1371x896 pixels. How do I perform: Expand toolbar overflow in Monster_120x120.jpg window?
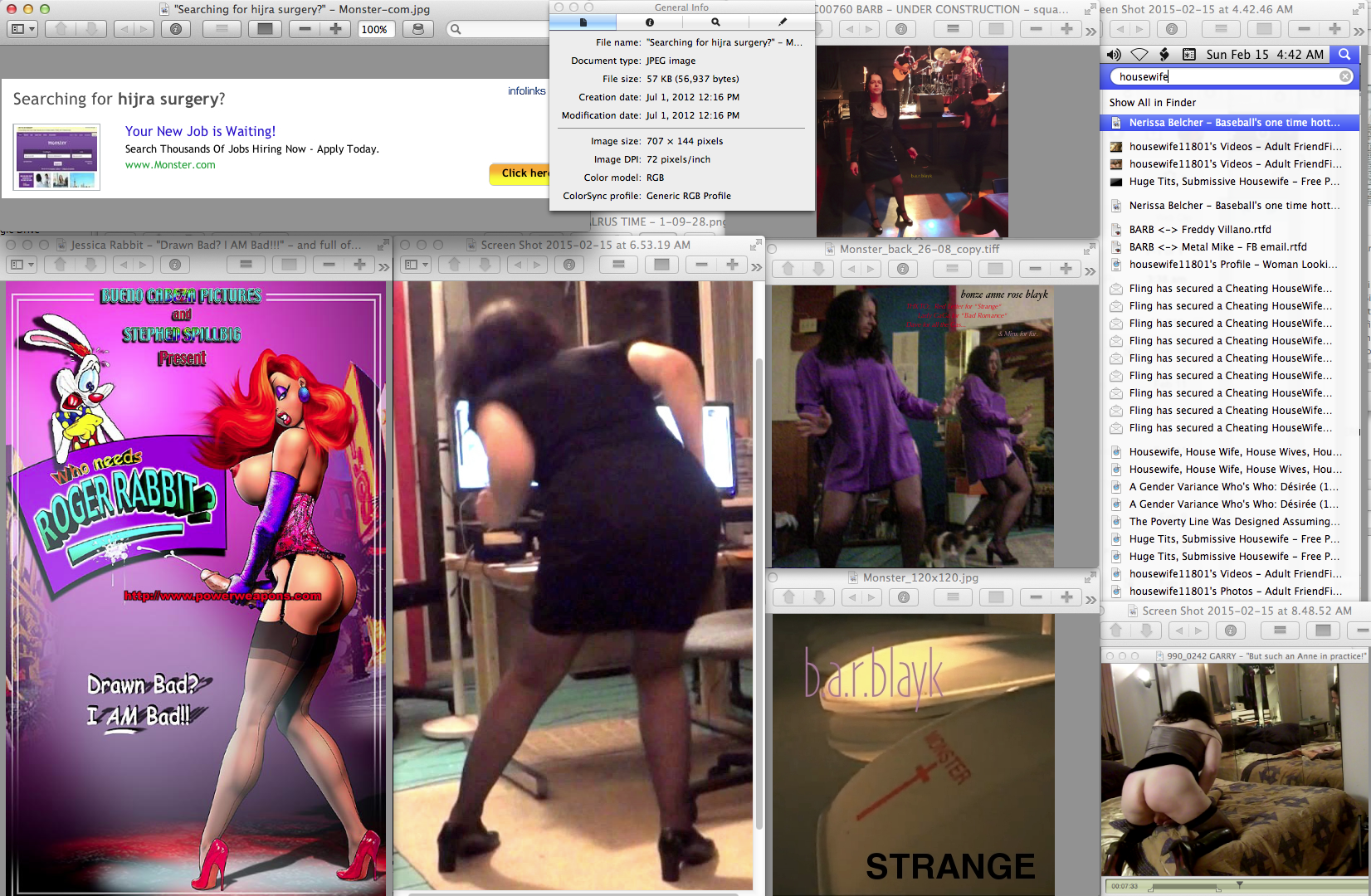1090,599
